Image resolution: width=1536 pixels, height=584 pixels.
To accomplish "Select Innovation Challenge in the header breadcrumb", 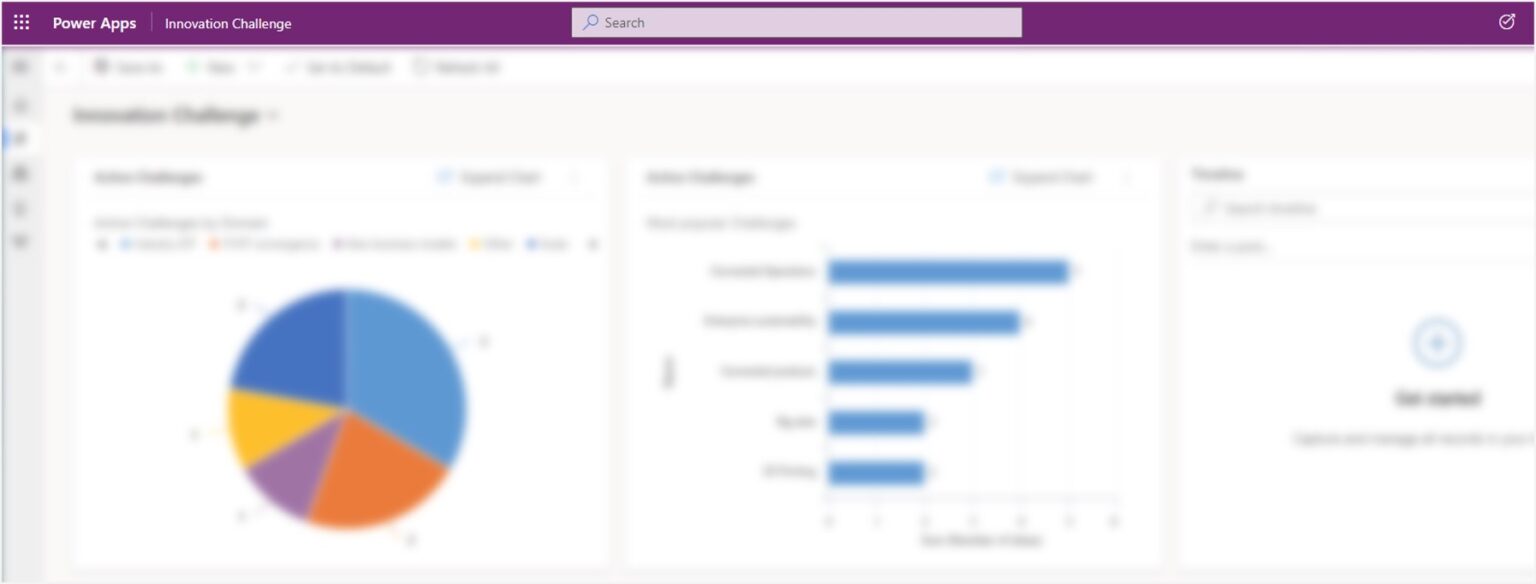I will pos(228,22).
